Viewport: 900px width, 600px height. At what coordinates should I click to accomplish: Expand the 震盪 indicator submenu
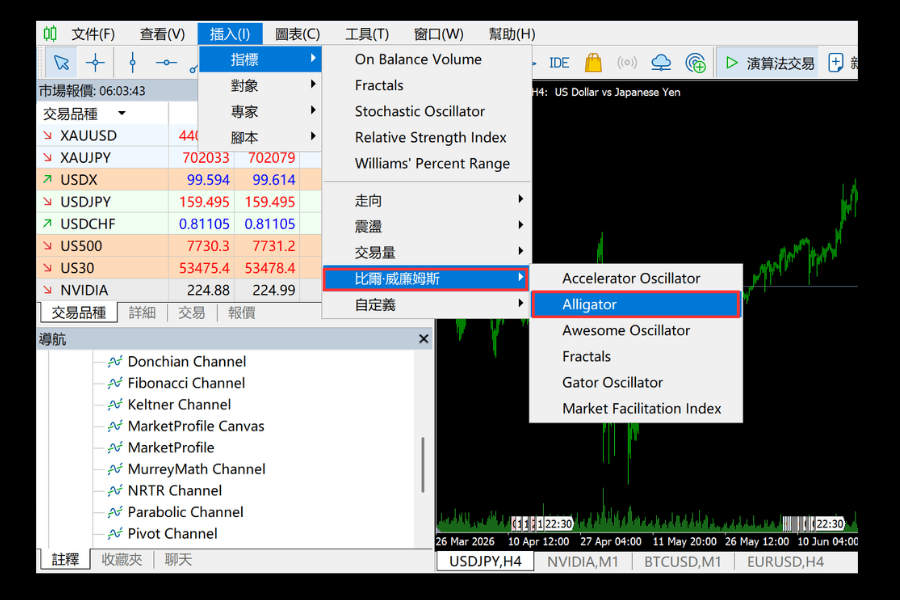pyautogui.click(x=426, y=226)
